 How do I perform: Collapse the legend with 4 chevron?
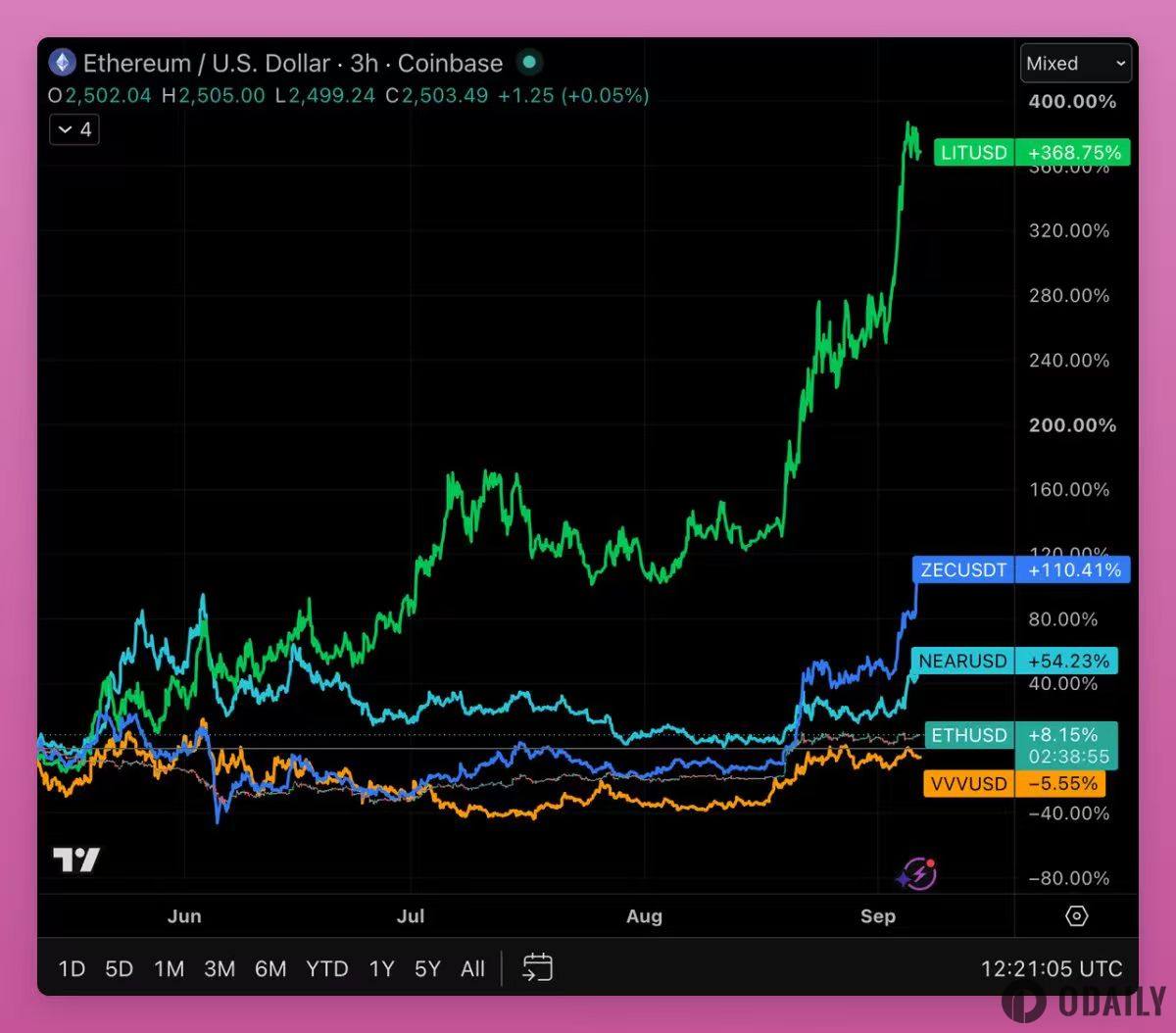[x=74, y=129]
